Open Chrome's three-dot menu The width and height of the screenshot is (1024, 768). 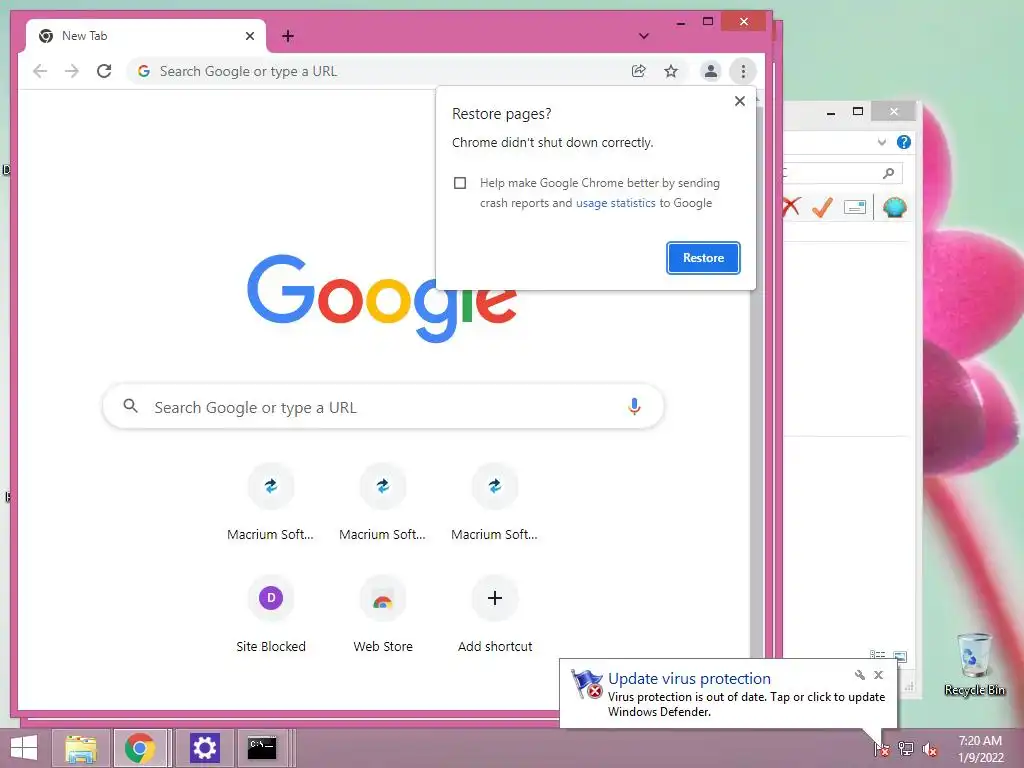[743, 71]
